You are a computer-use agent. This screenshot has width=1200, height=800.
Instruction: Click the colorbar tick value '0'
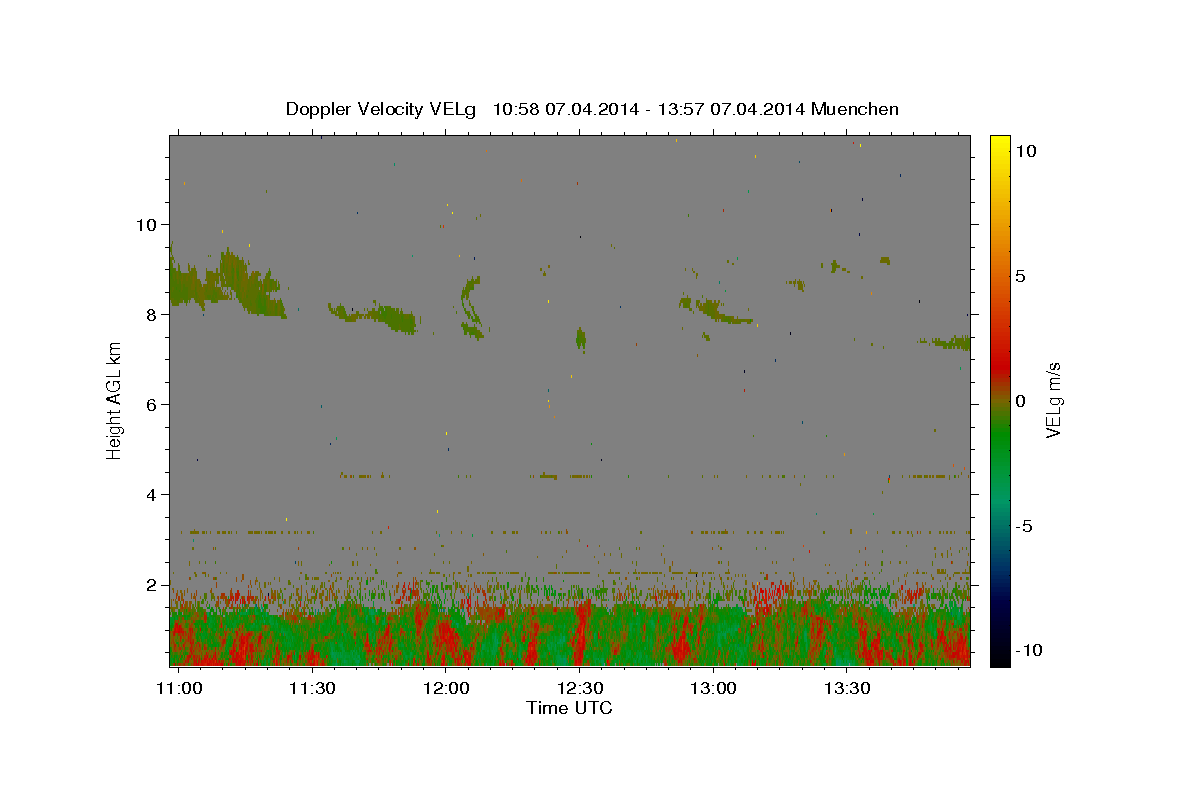pos(1019,401)
